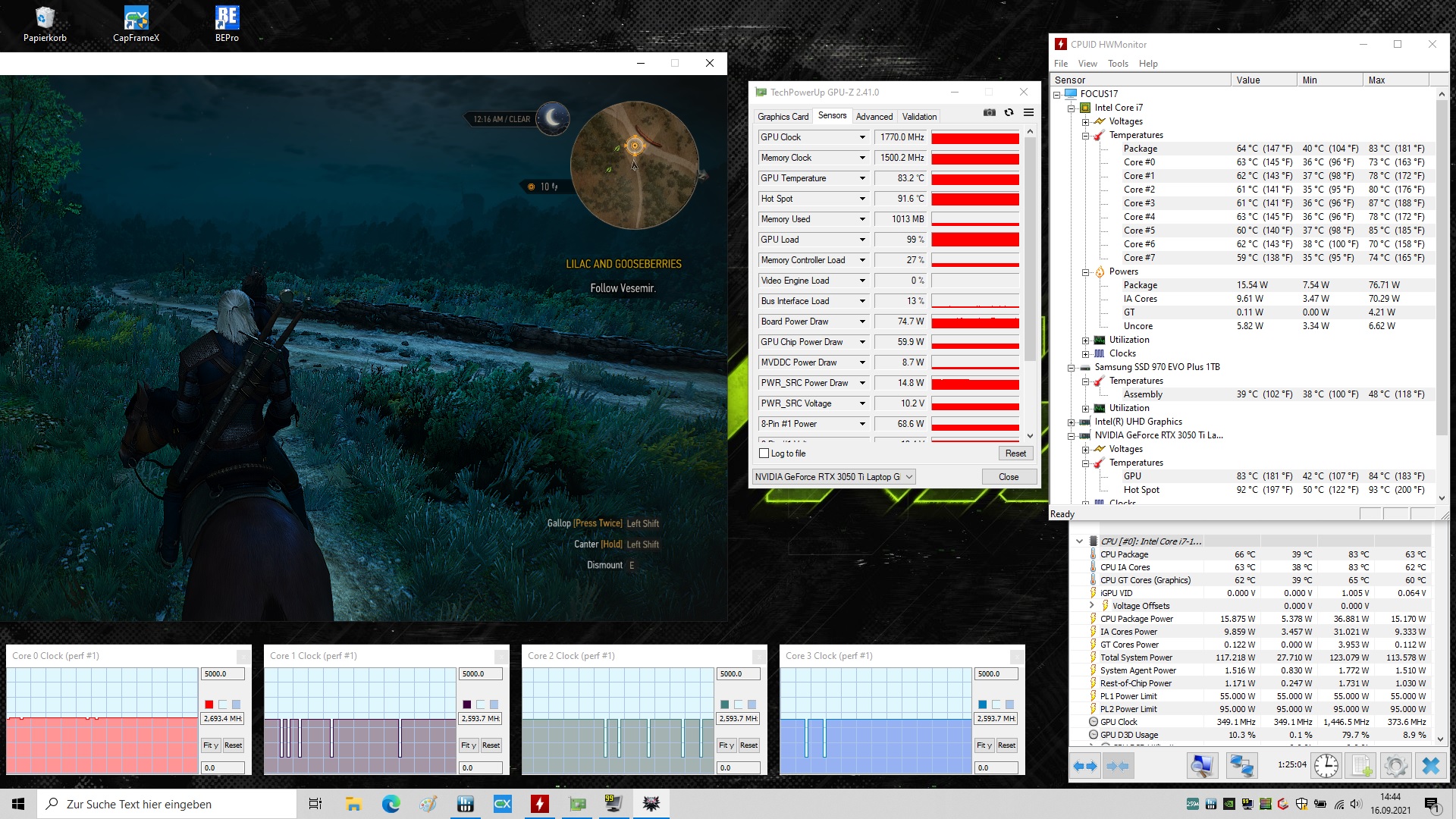Launch CapFrameX from the desktop
Viewport: 1456px width, 819px height.
(x=136, y=24)
